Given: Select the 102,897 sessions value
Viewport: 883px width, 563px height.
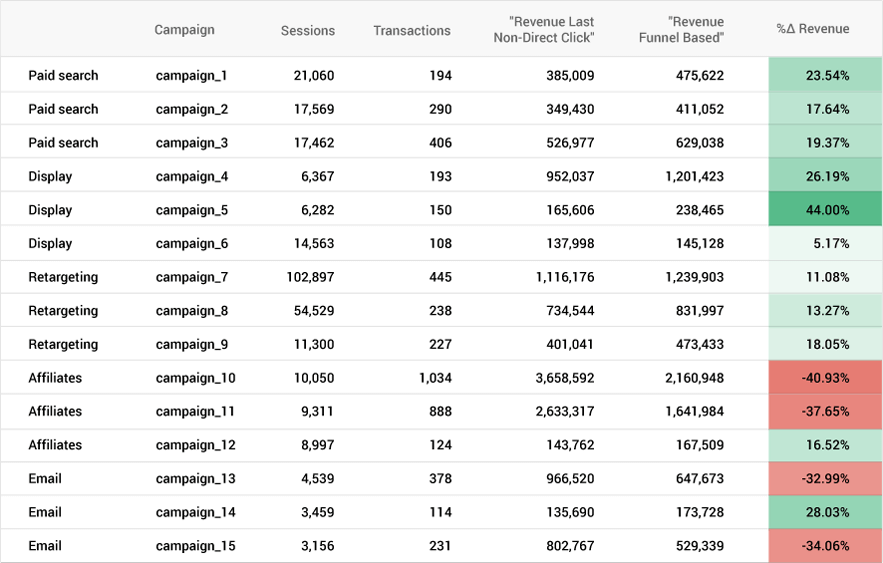Looking at the screenshot, I should (310, 277).
